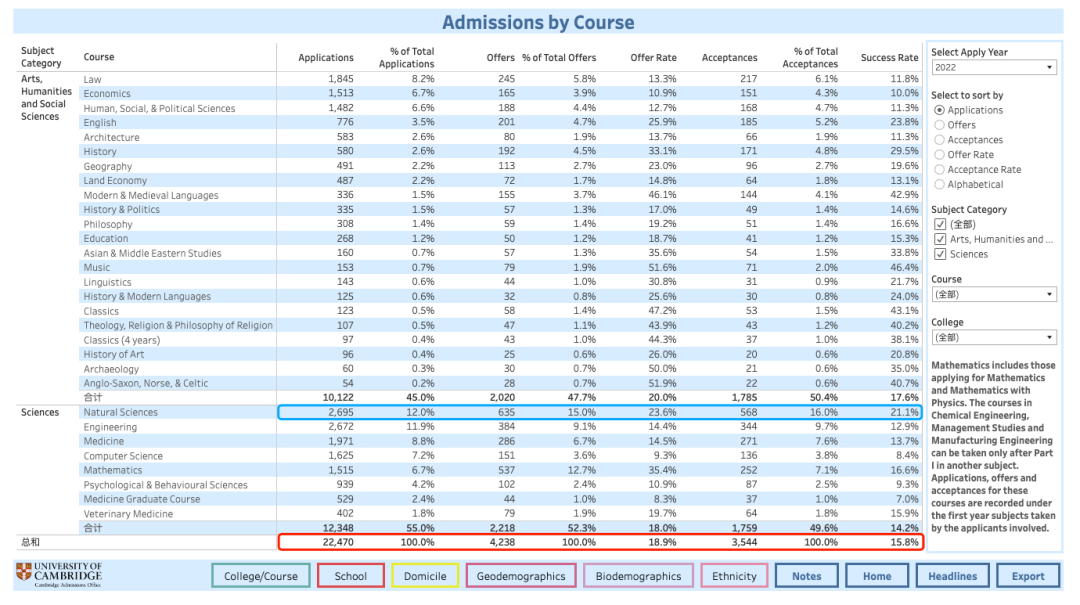Select the Economics course row label
The height and width of the screenshot is (605, 1080).
tap(107, 94)
